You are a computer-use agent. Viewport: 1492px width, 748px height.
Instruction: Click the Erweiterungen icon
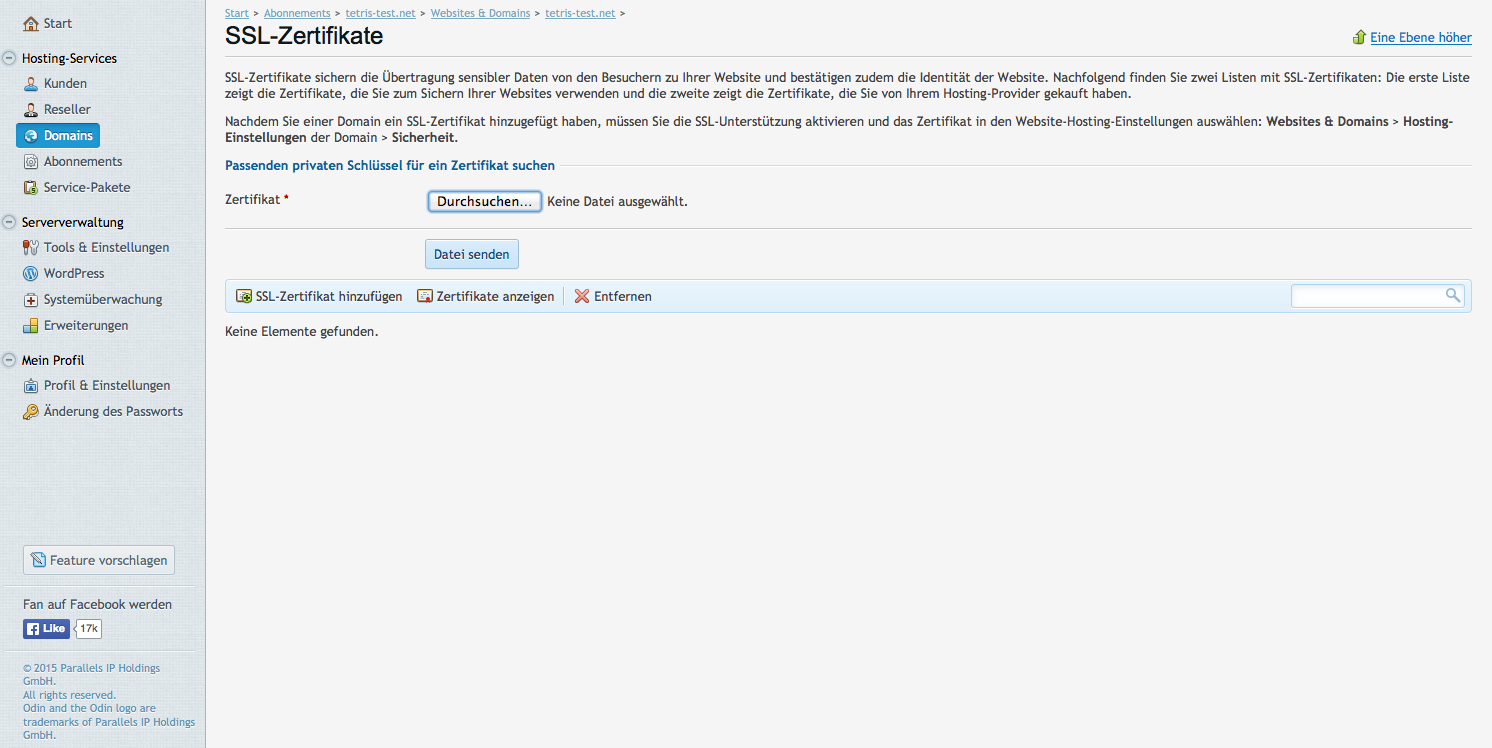31,326
